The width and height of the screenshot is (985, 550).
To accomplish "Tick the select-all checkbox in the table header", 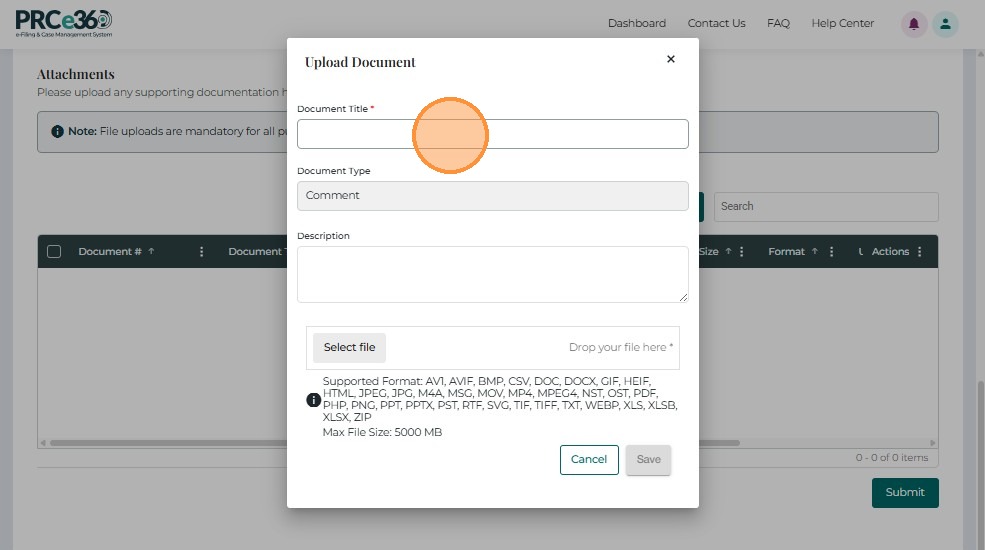I will (54, 252).
